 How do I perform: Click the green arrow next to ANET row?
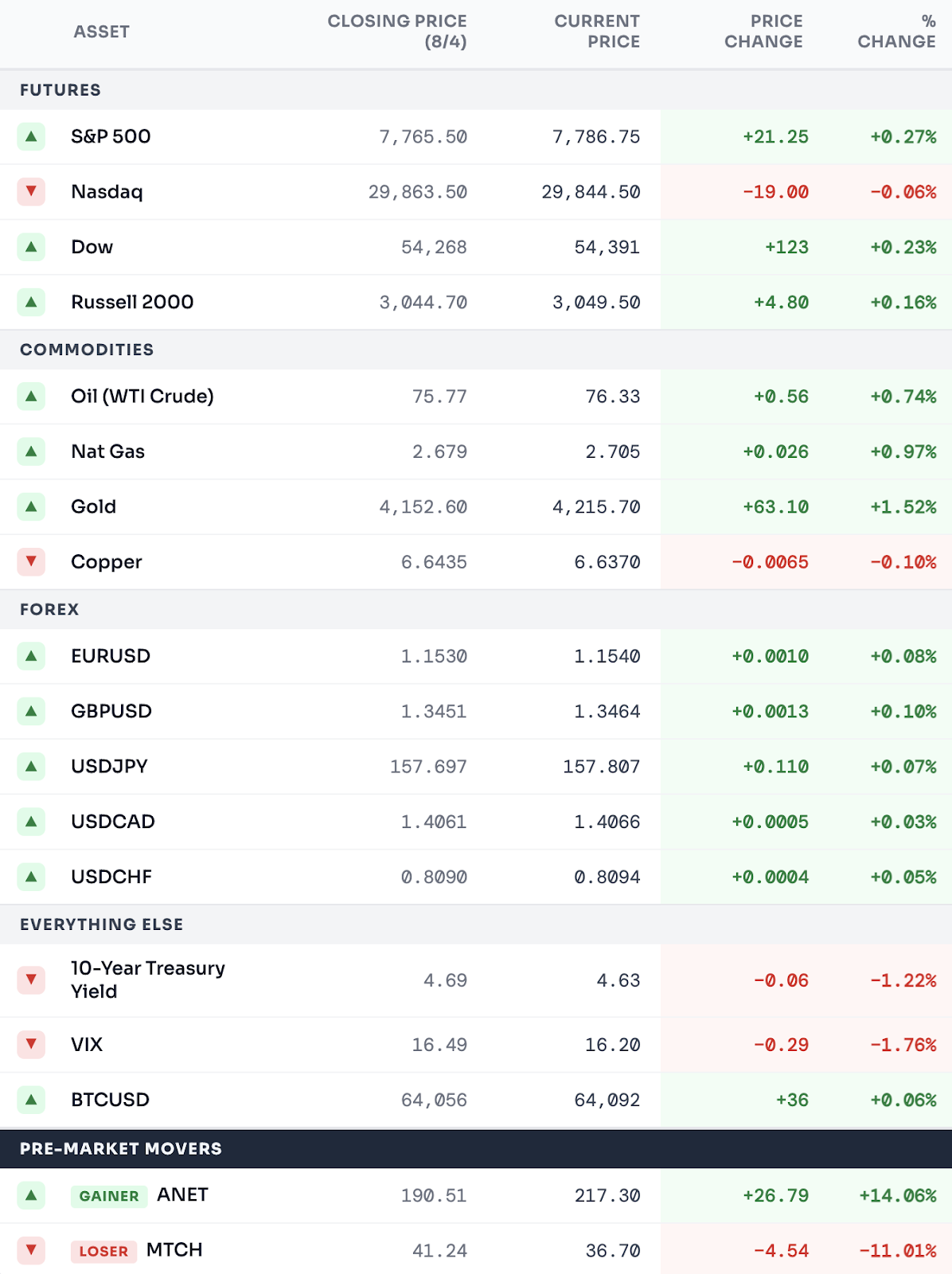pyautogui.click(x=31, y=1195)
